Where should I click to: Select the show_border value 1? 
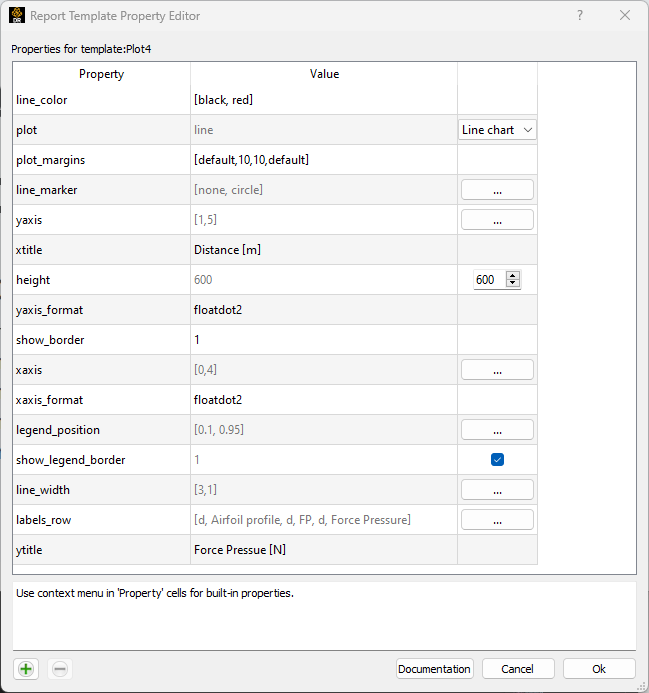pyautogui.click(x=324, y=340)
